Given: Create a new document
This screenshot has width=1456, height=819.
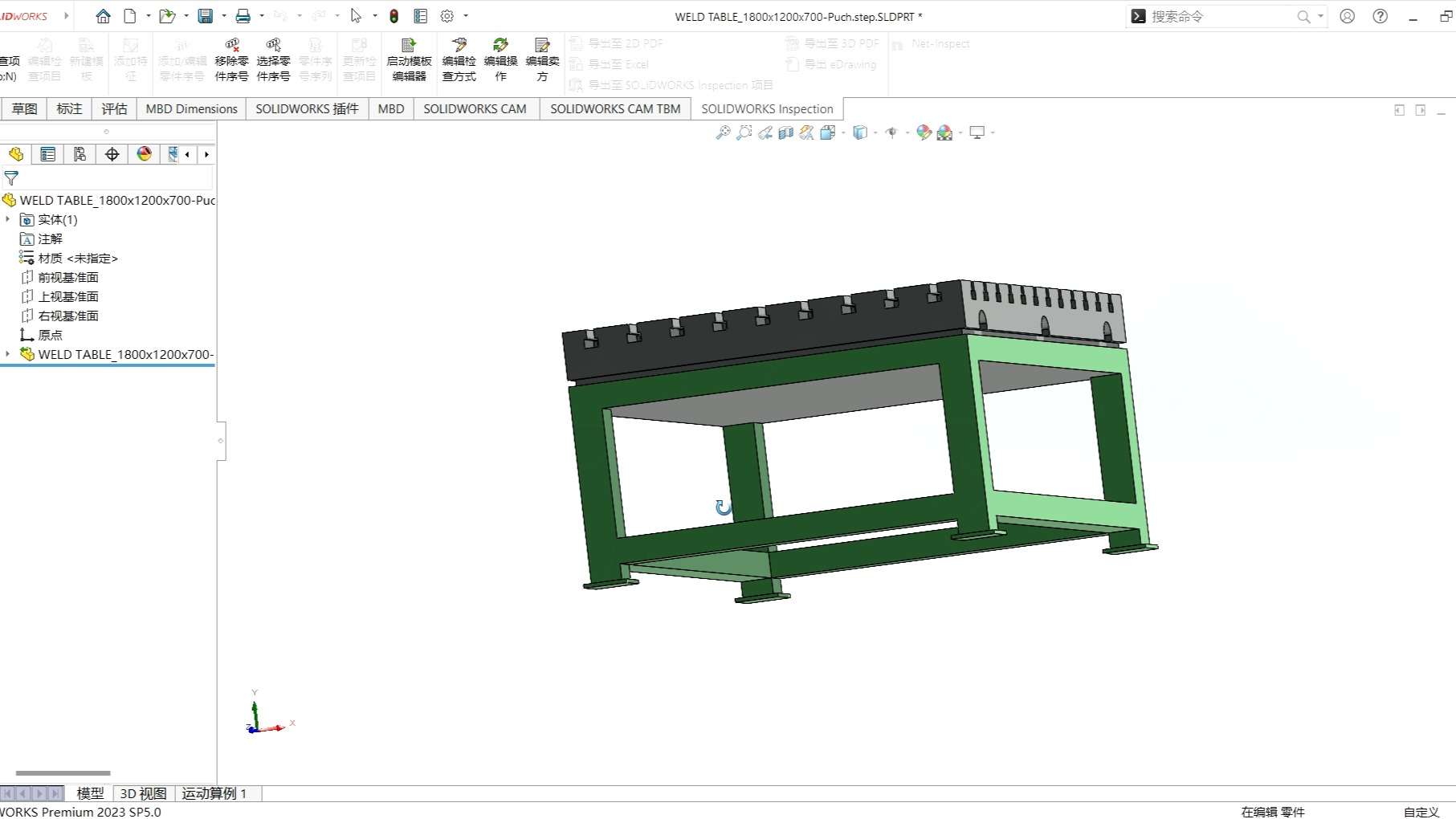Looking at the screenshot, I should [130, 16].
